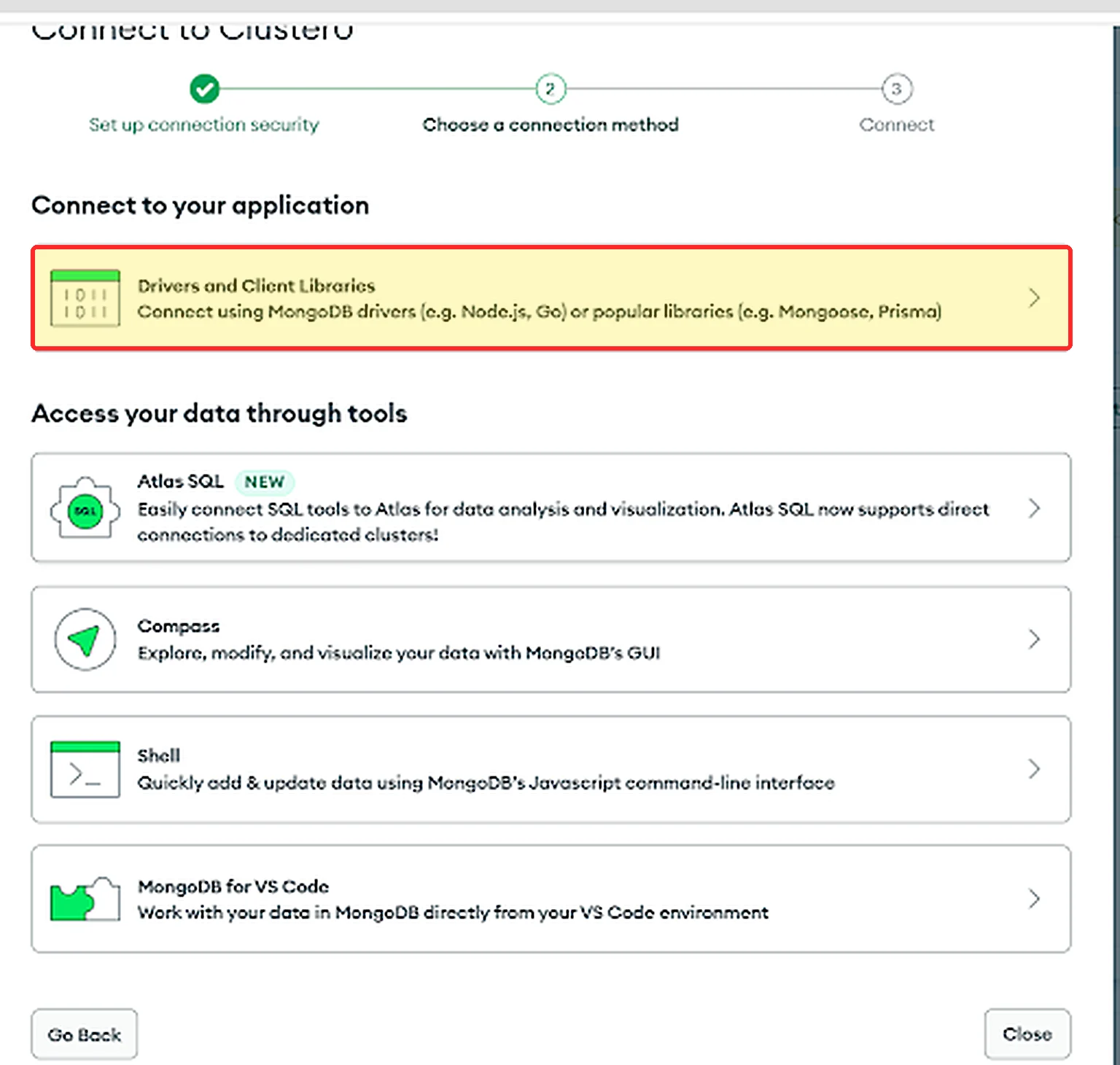This screenshot has height=1065, width=1120.
Task: Click the Shell terminal prompt icon
Action: pyautogui.click(x=85, y=769)
